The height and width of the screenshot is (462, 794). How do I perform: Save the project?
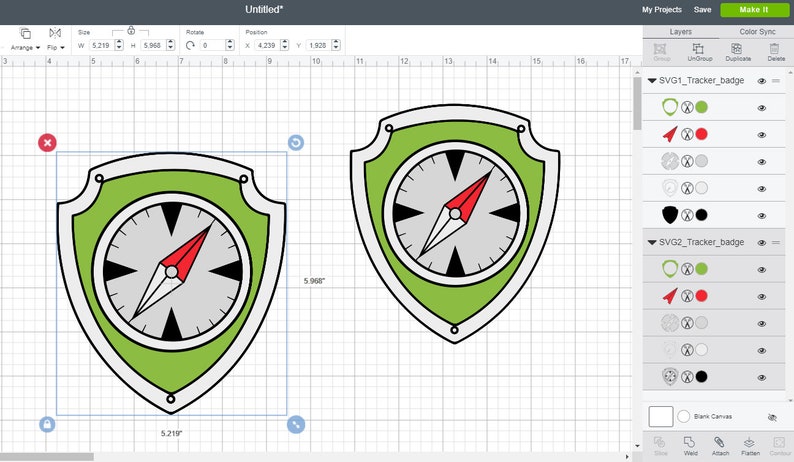702,10
